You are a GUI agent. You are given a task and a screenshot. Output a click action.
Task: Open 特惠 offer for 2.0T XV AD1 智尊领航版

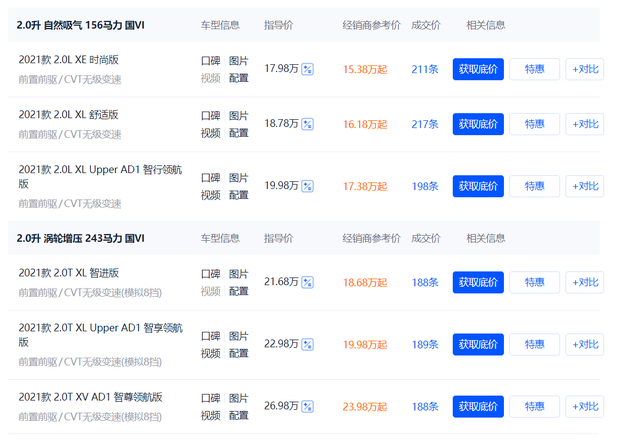pyautogui.click(x=534, y=406)
